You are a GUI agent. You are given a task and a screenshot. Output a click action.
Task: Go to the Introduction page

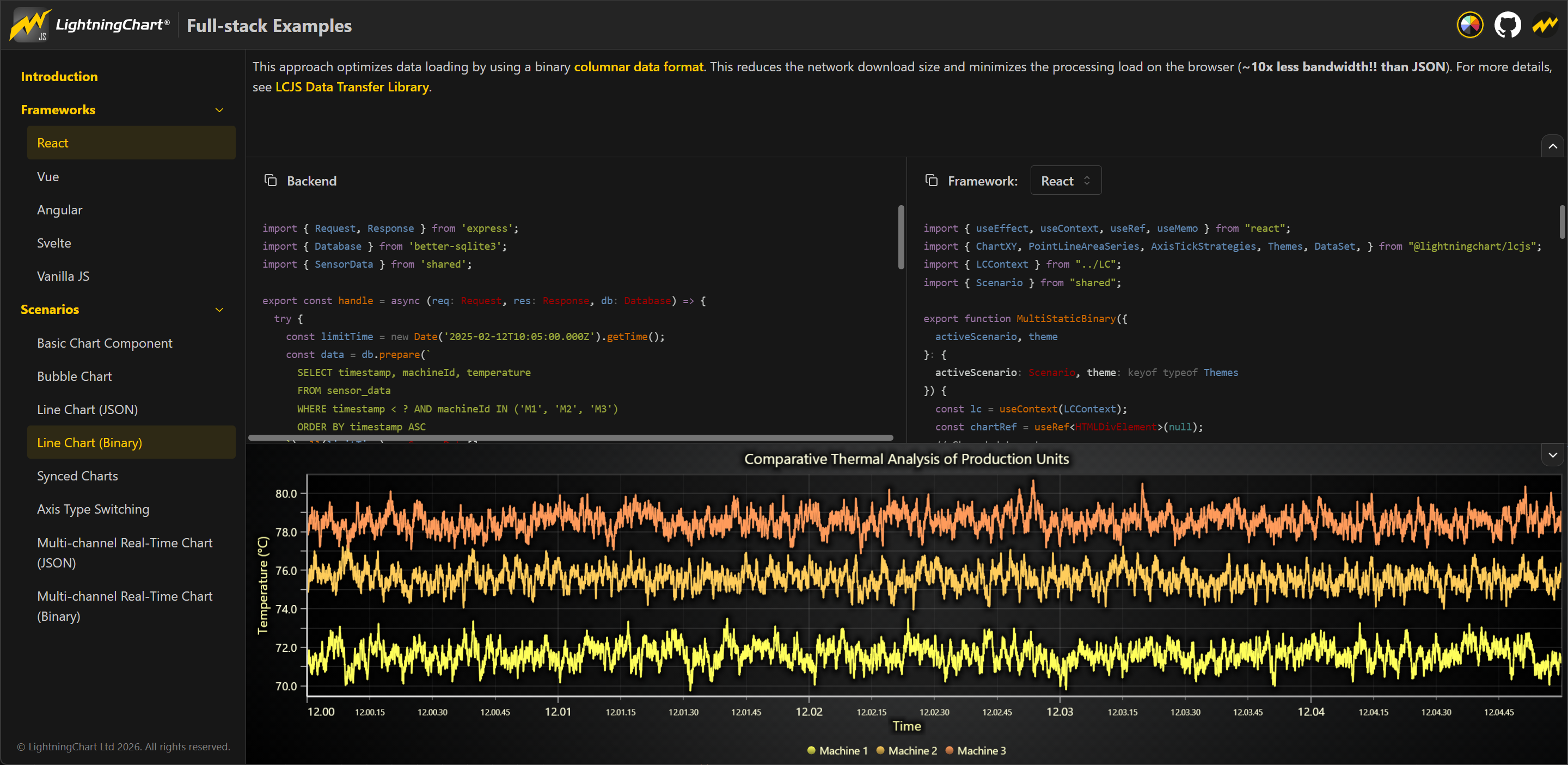(x=59, y=77)
